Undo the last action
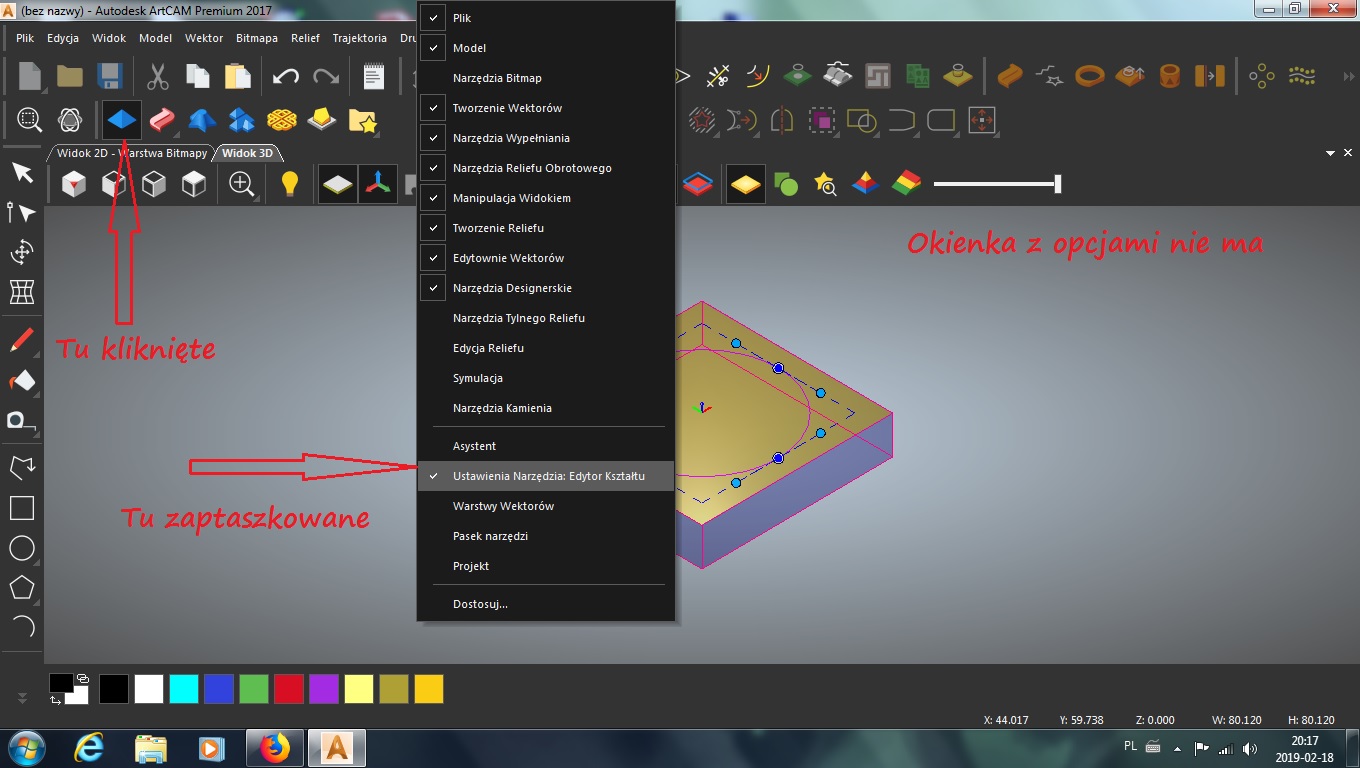This screenshot has height=768, width=1360. [286, 76]
